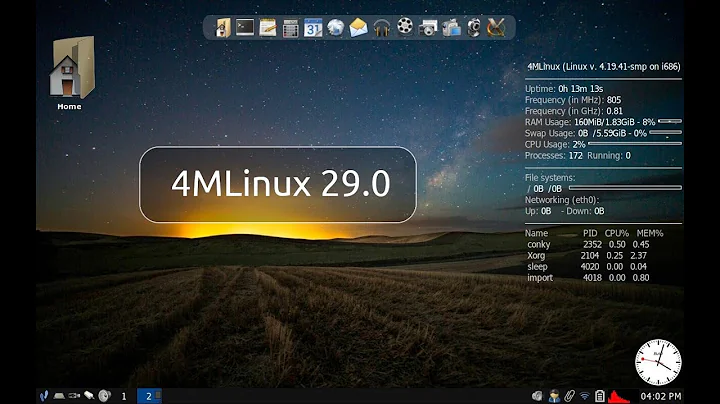Click the system tray volume speaker icon
The image size is (720, 404).
[537, 396]
